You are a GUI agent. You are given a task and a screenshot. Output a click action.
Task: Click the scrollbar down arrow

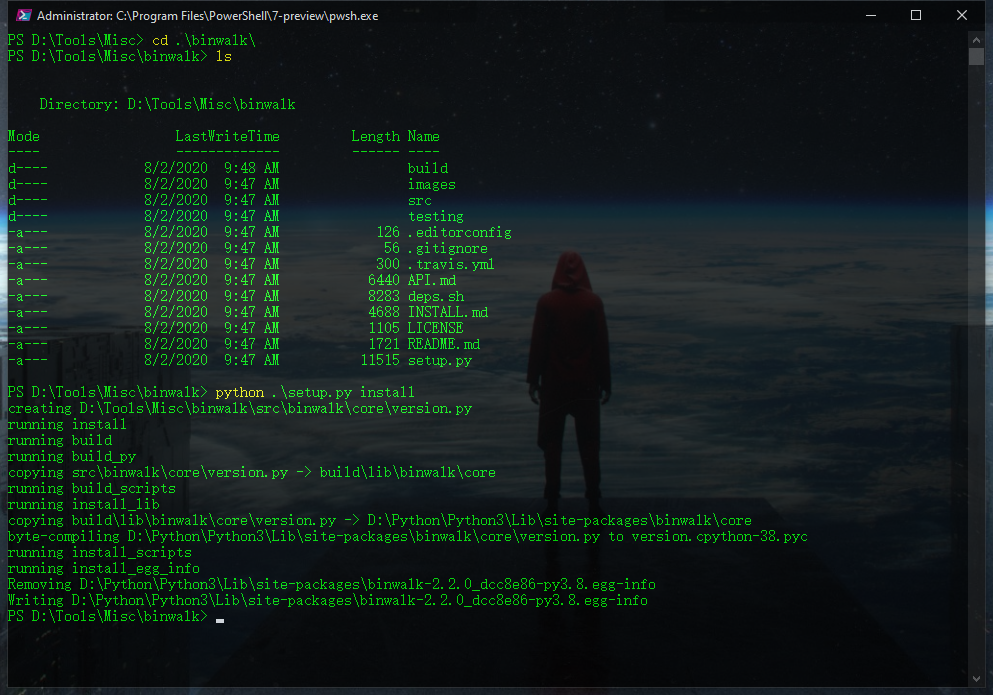click(x=977, y=678)
